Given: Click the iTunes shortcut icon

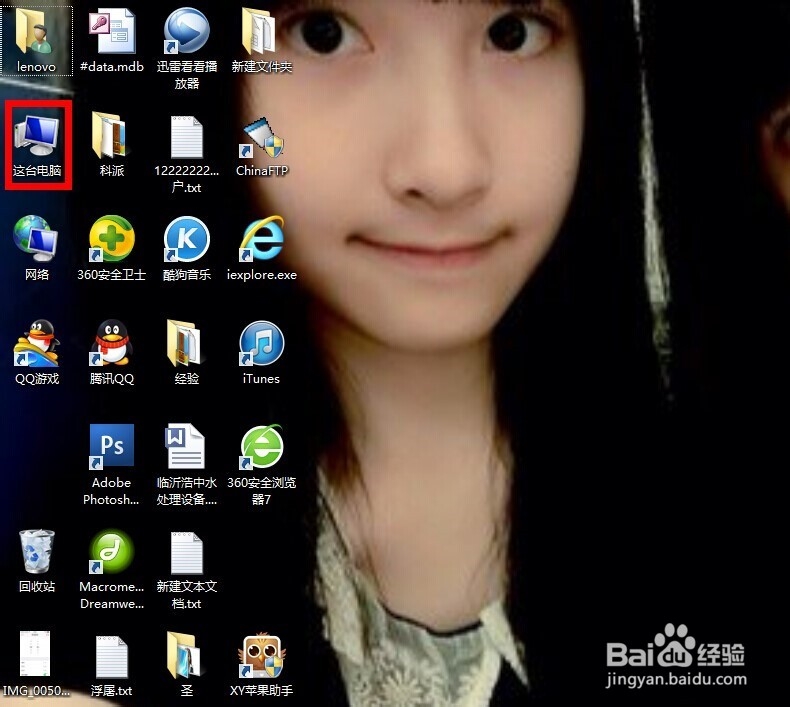Looking at the screenshot, I should point(261,343).
